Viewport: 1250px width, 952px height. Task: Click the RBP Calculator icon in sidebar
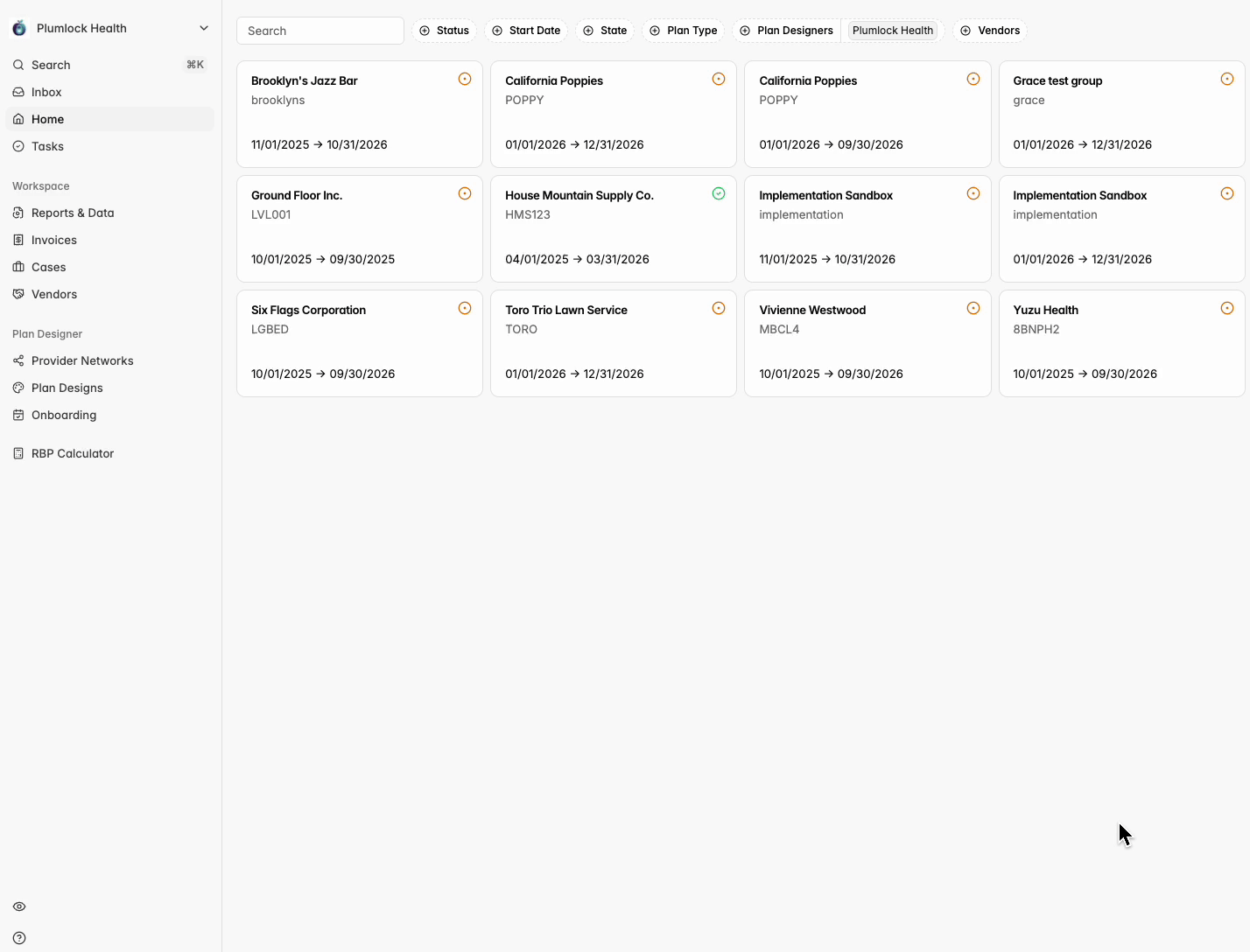point(18,453)
